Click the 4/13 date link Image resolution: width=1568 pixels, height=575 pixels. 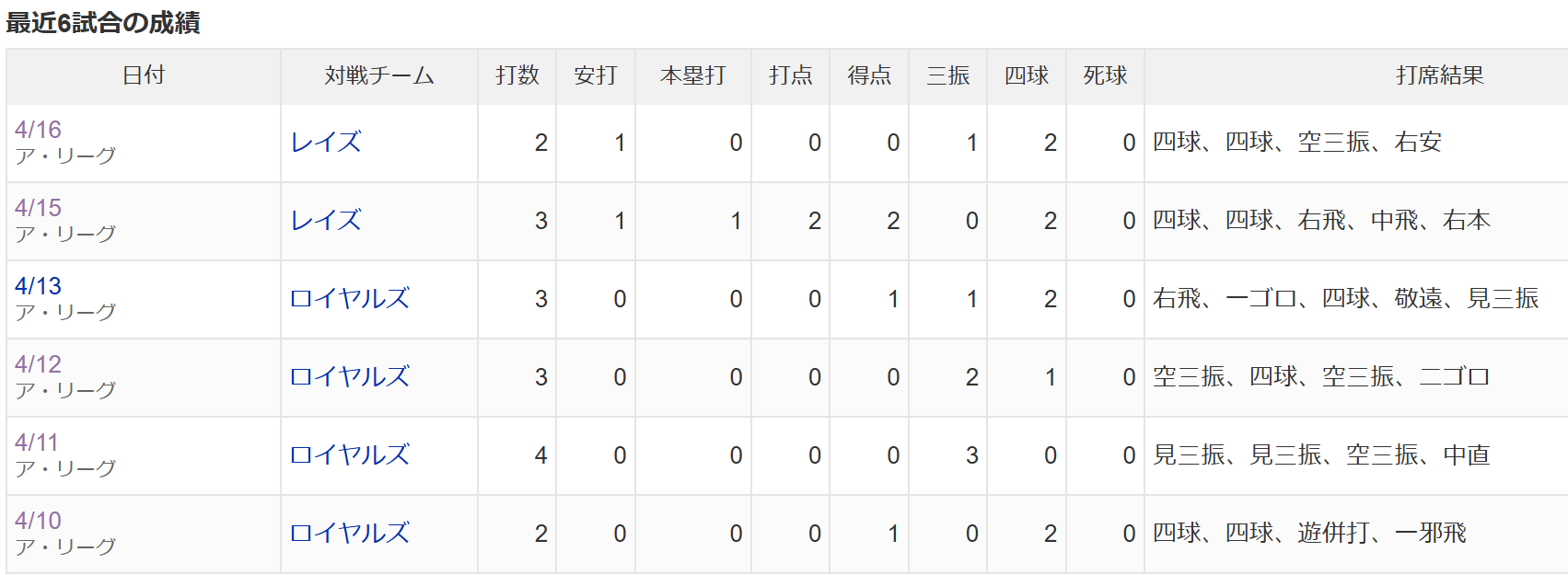[x=38, y=286]
